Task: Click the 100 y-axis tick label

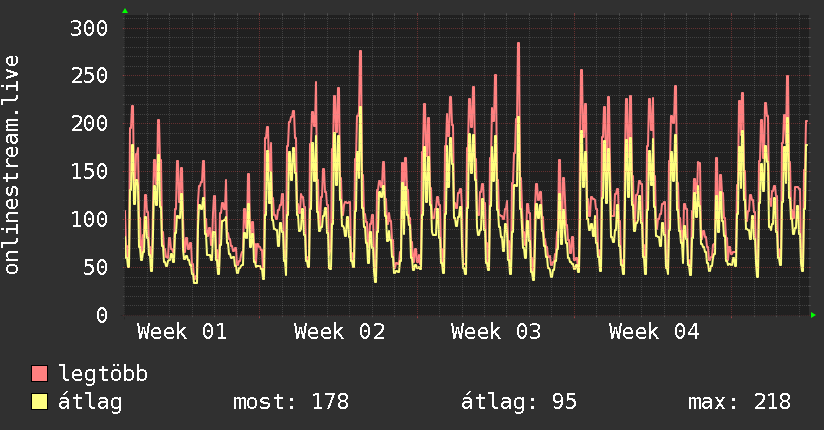Action: click(x=89, y=219)
